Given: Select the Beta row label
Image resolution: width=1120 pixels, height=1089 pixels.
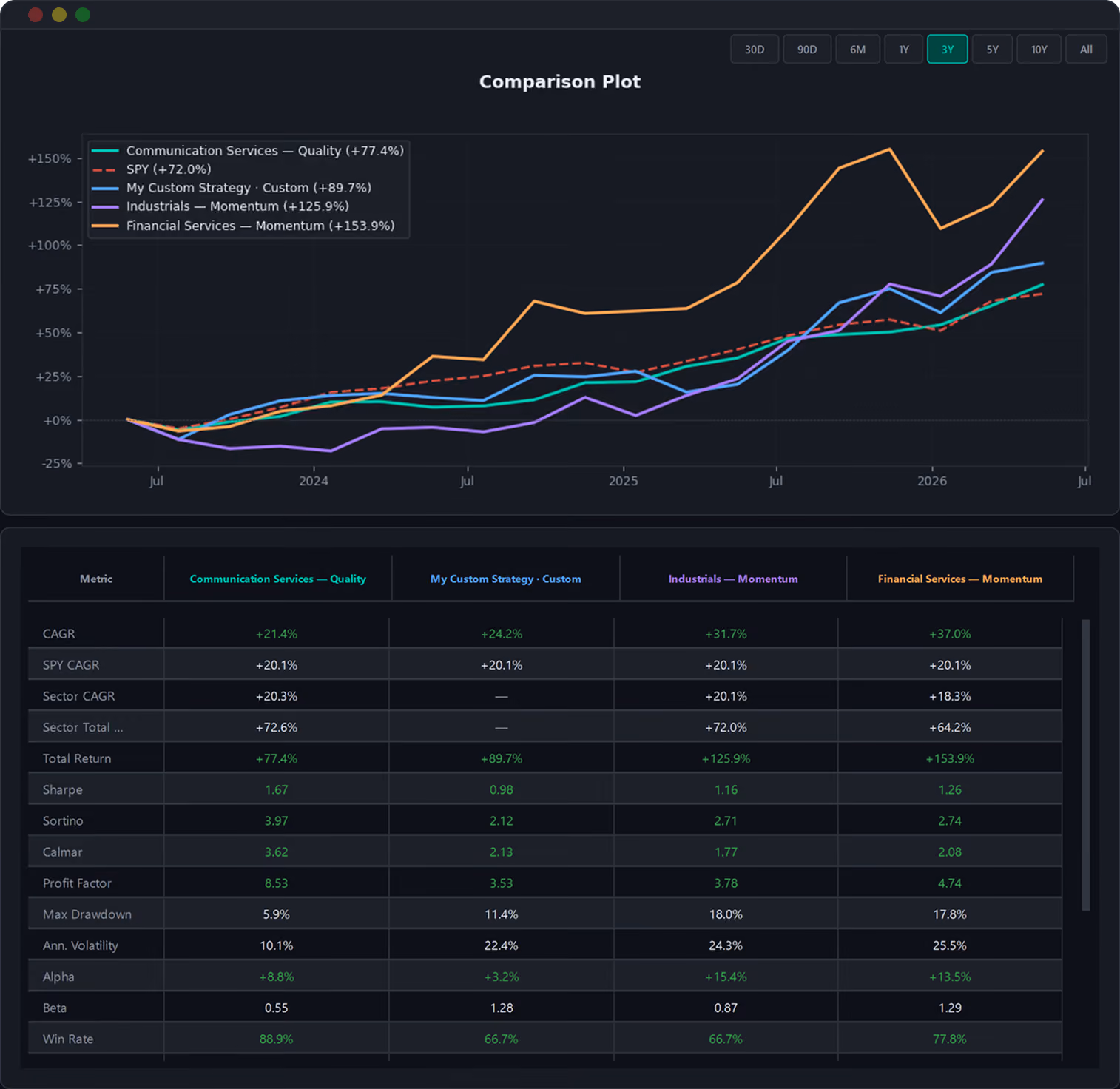Looking at the screenshot, I should [55, 1008].
